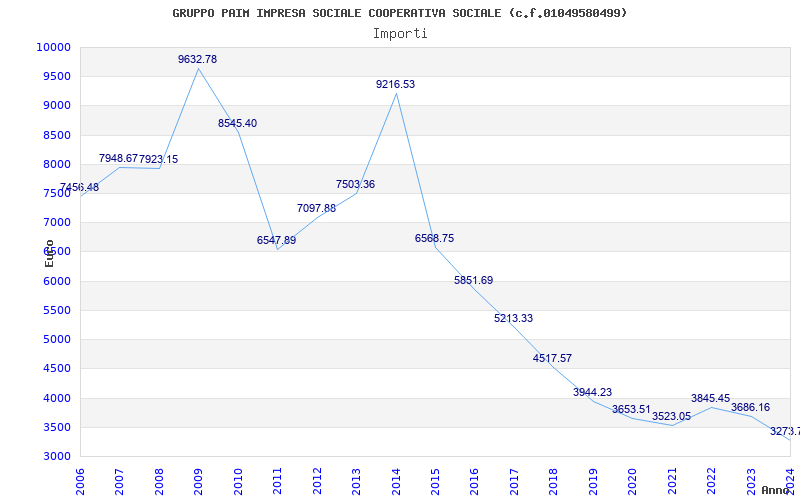Select the y-axis tick 3500
The height and width of the screenshot is (500, 800).
[56, 427]
